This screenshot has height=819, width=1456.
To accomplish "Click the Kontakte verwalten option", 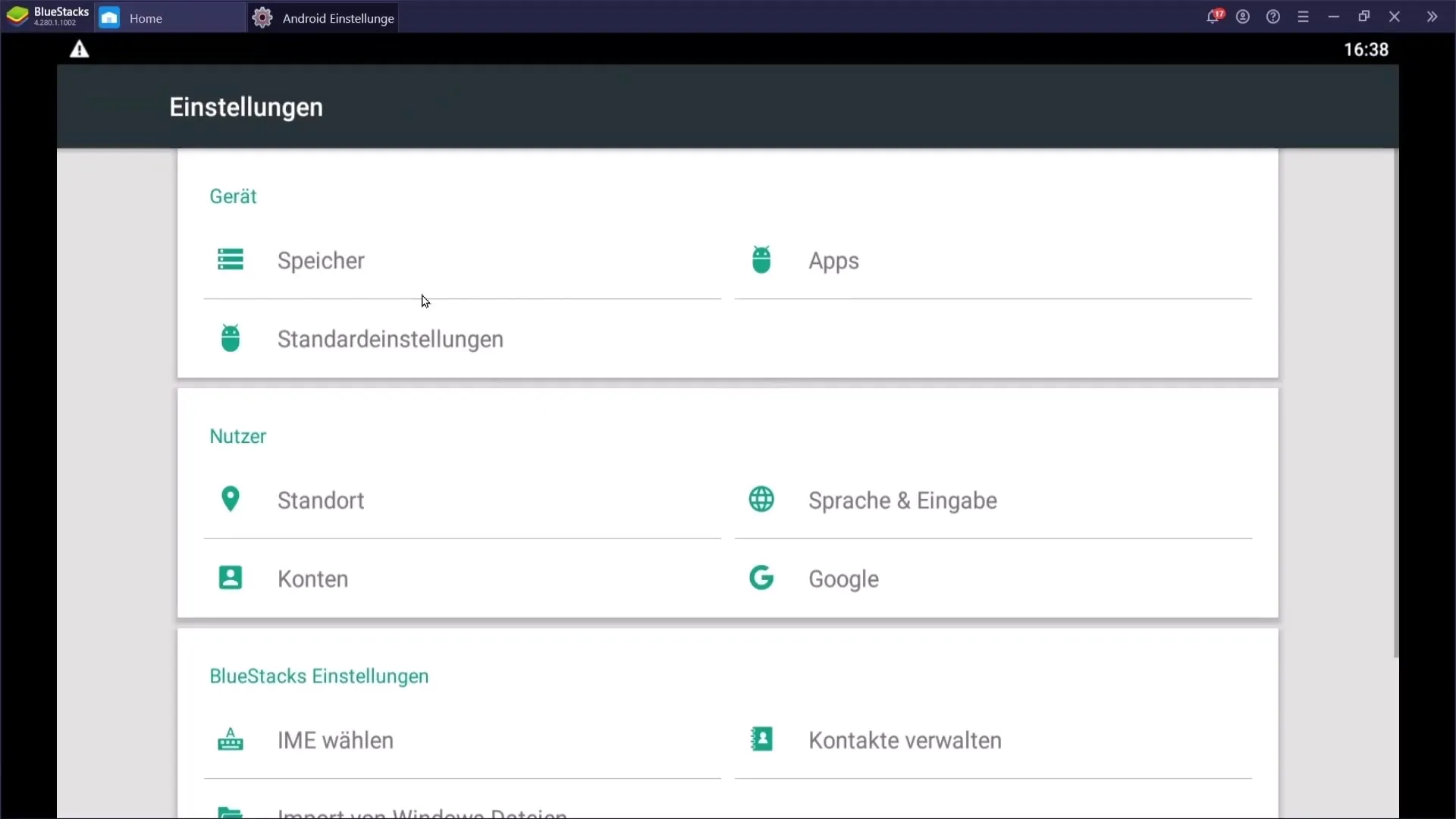I will click(905, 740).
